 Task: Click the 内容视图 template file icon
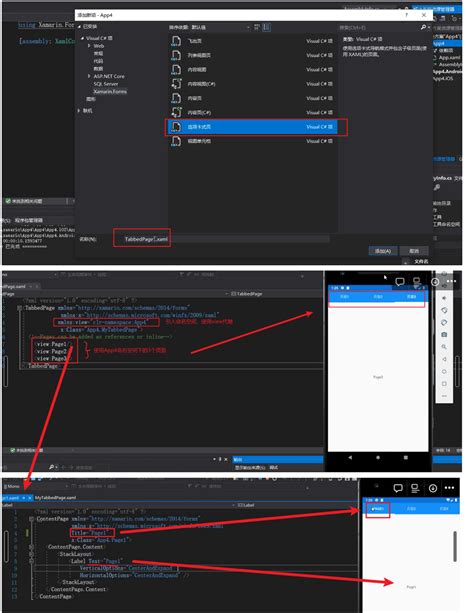(176, 70)
